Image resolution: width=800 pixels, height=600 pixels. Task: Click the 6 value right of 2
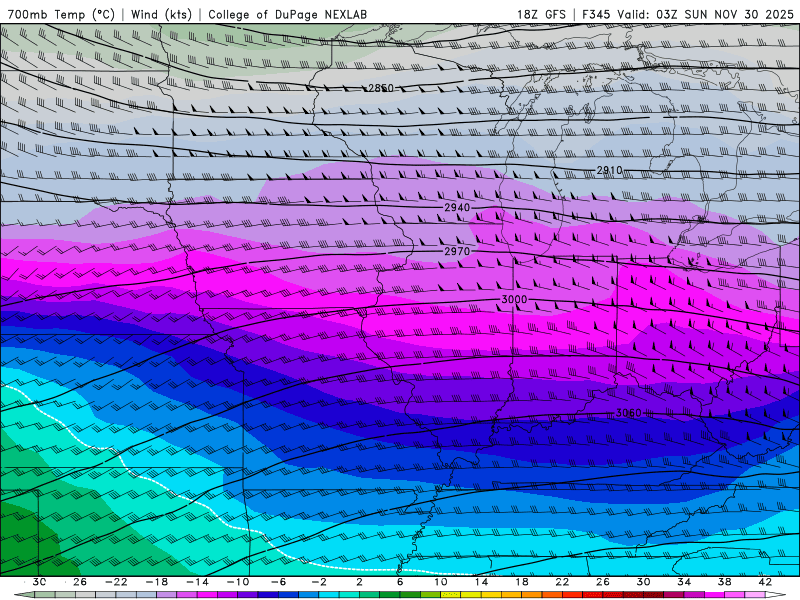pos(400,582)
